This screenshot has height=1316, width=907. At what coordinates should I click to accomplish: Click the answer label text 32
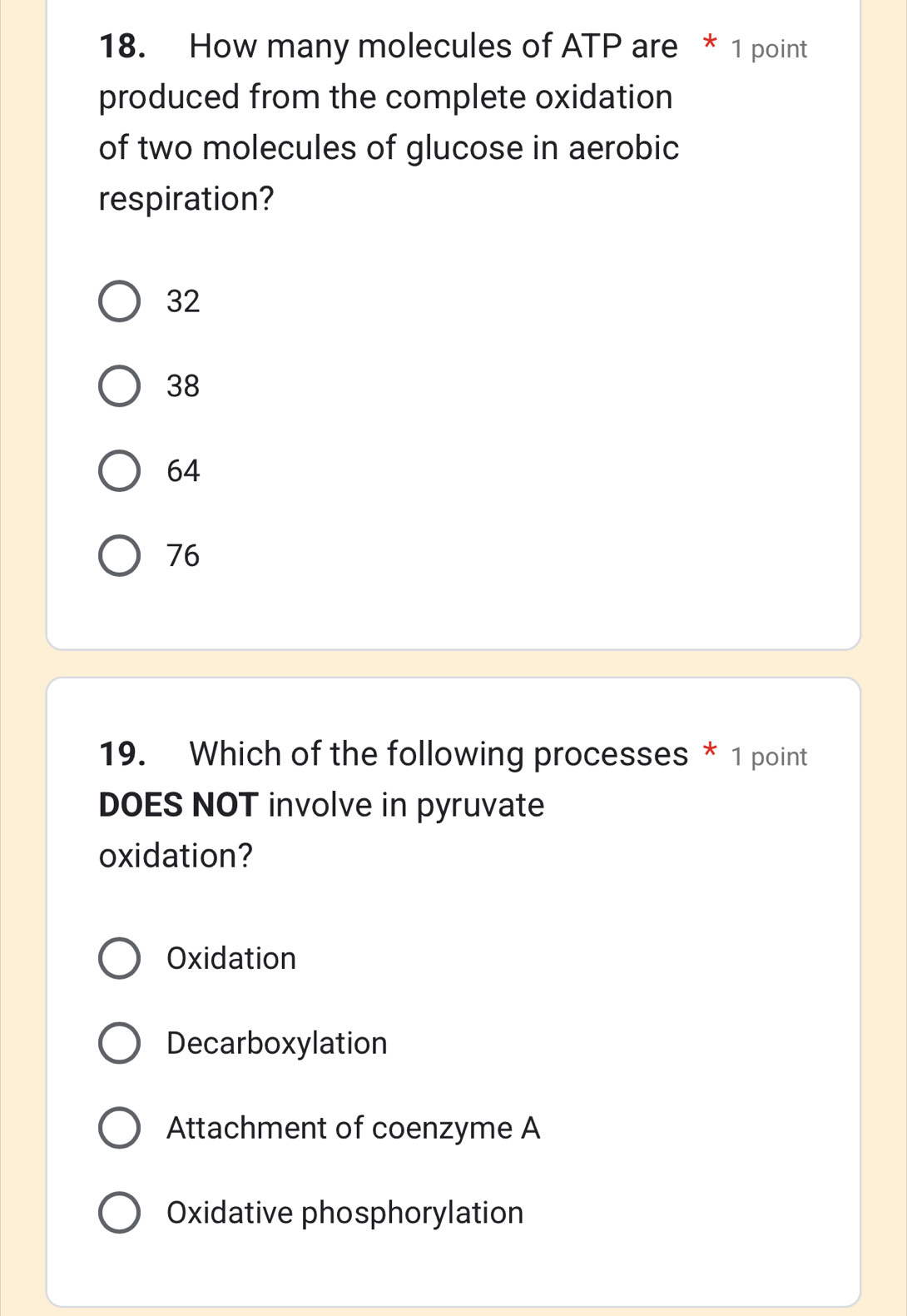(183, 301)
